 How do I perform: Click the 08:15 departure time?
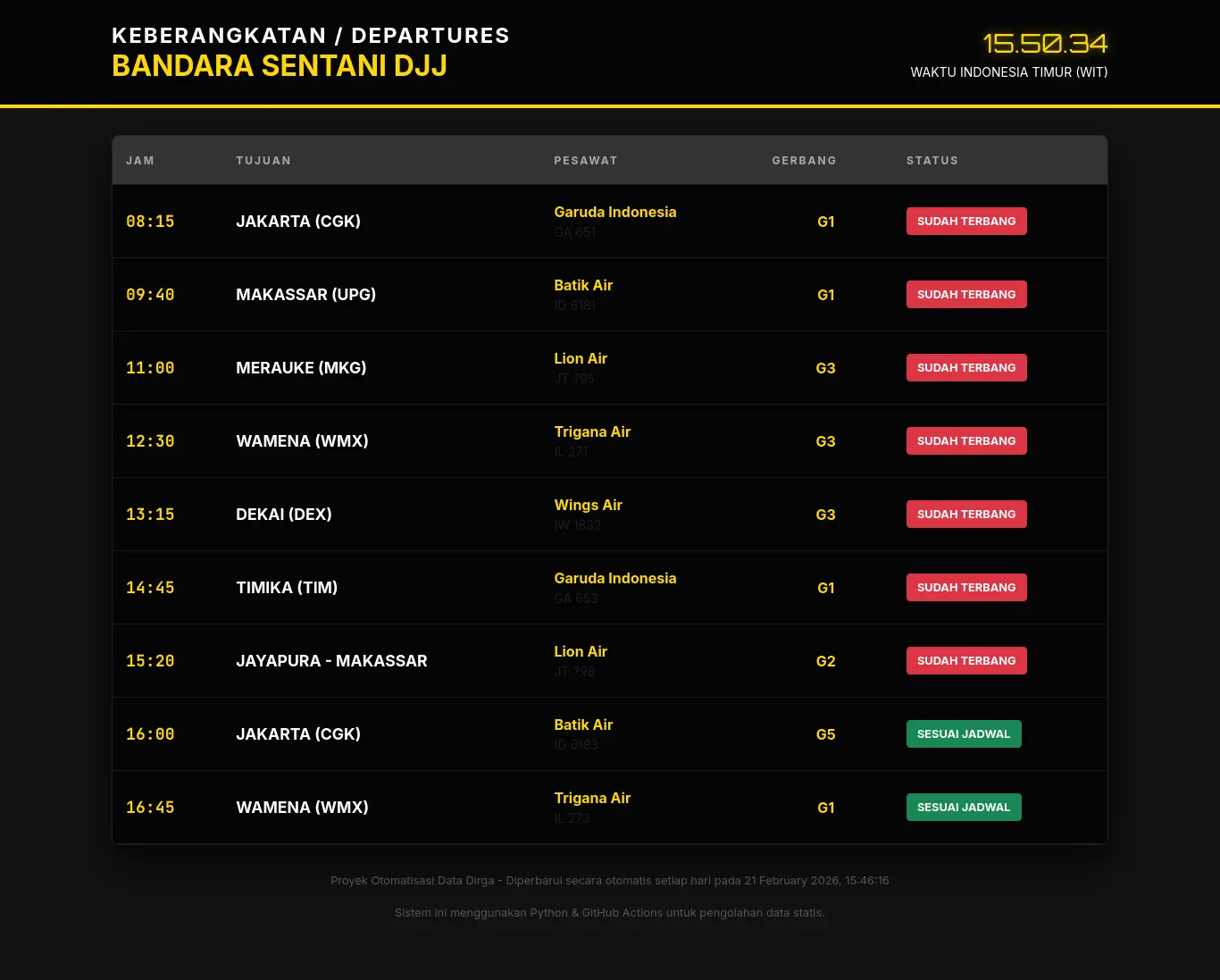[x=150, y=222]
